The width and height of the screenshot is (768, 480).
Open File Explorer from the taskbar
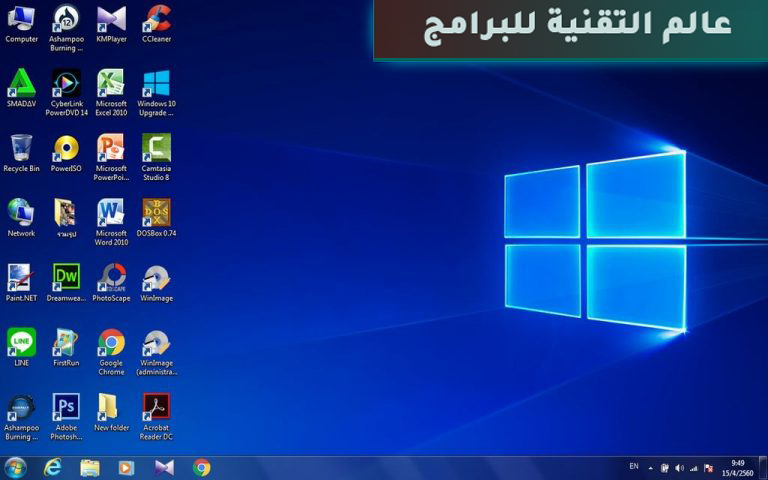tap(90, 468)
